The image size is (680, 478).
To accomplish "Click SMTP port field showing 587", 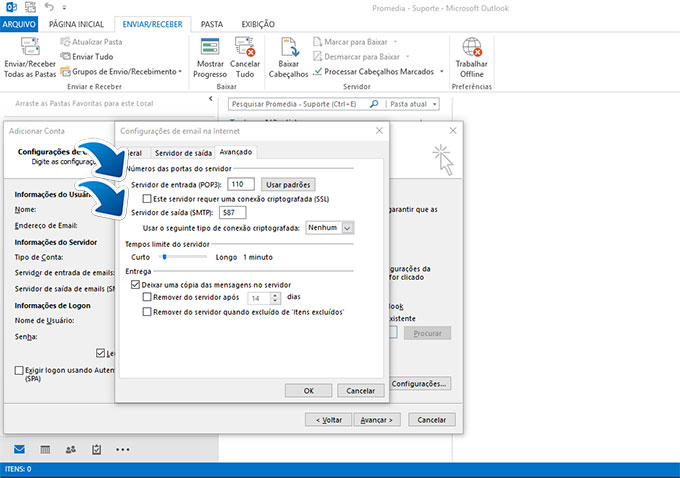I will [x=232, y=213].
